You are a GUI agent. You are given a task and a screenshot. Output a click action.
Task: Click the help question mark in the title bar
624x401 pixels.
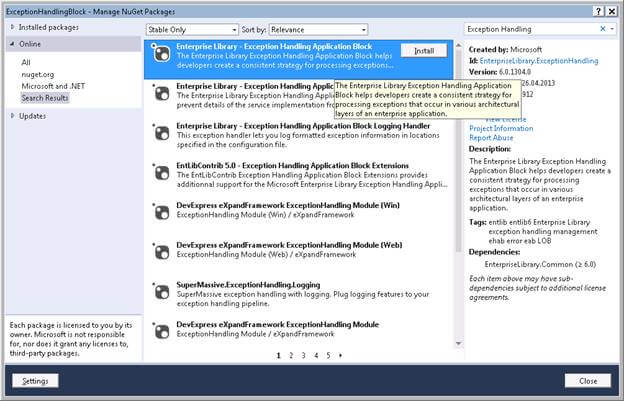[x=599, y=12]
